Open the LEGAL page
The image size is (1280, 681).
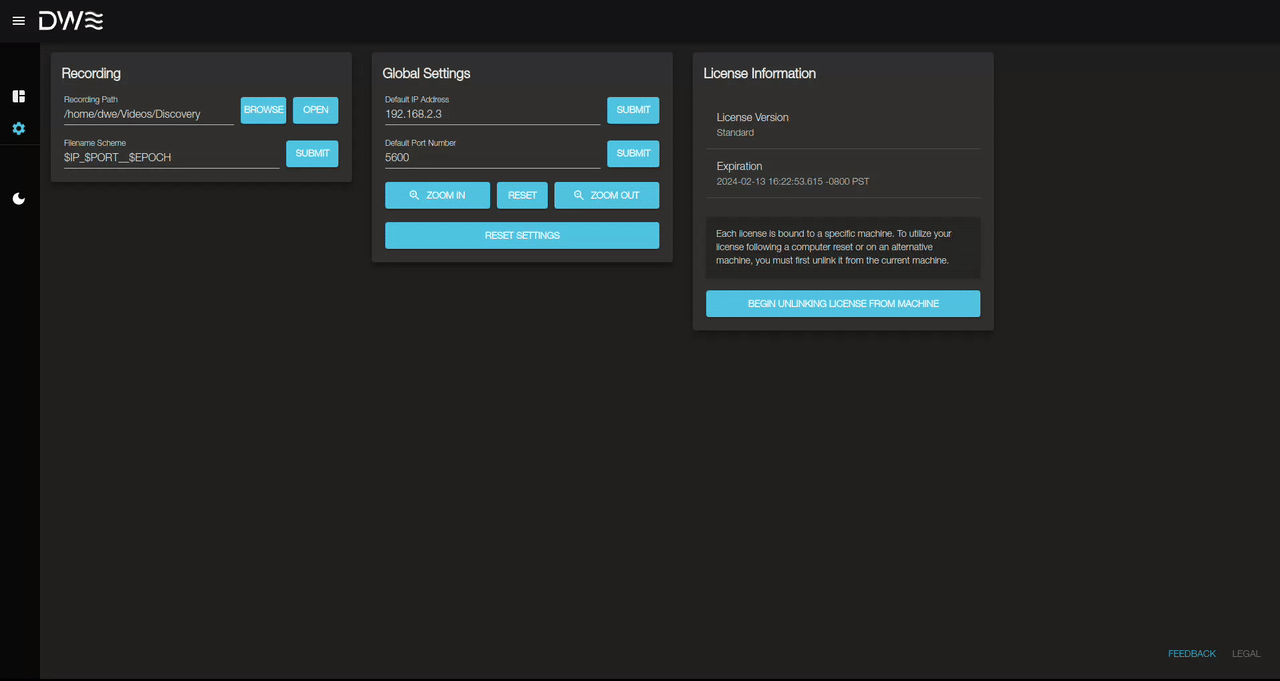tap(1245, 653)
